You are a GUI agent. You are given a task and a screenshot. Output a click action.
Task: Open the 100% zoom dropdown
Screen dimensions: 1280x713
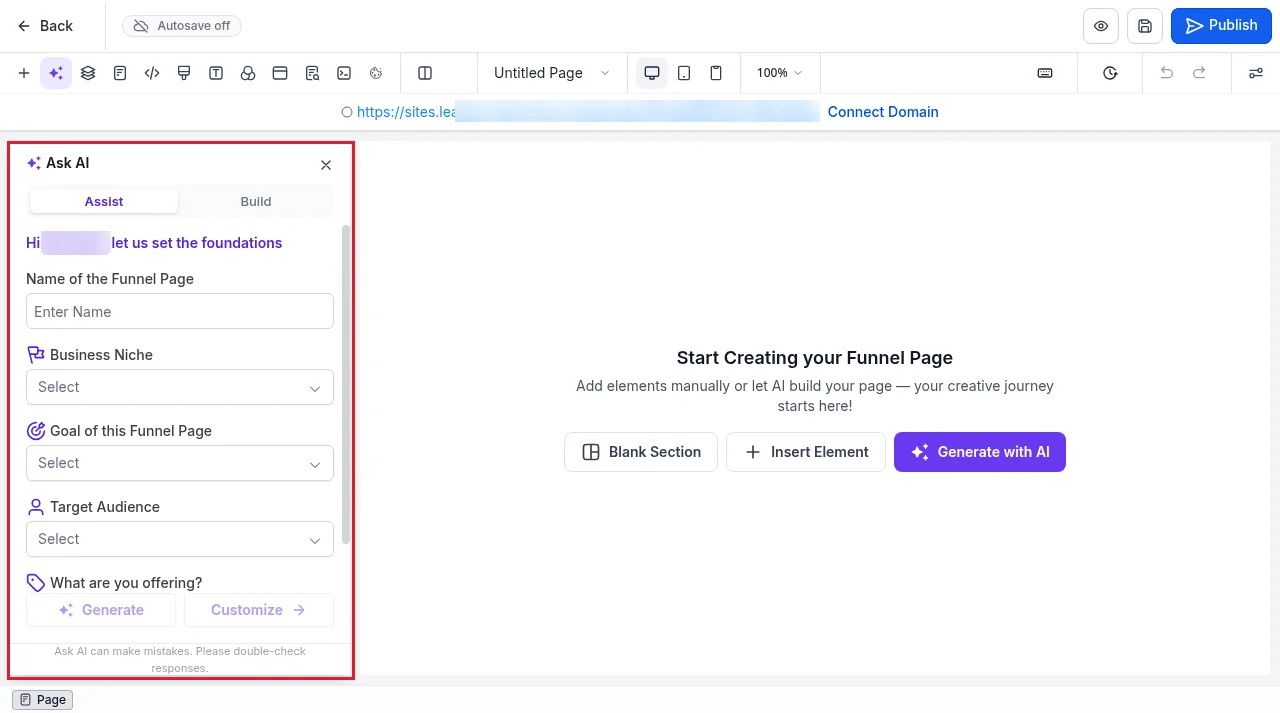pyautogui.click(x=780, y=73)
